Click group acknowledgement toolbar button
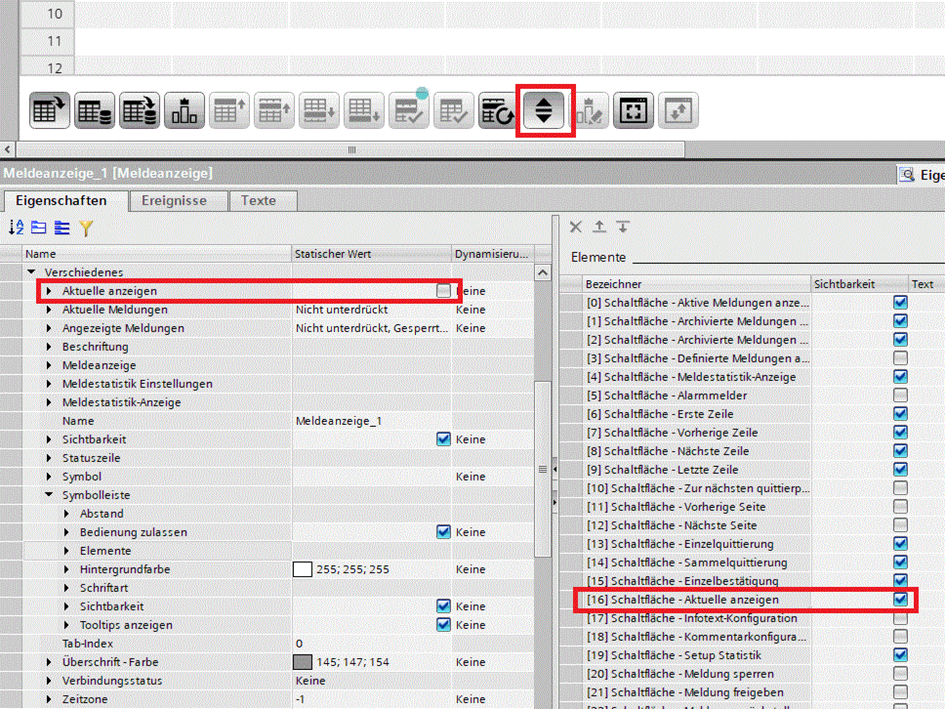Screen dimensions: 945x709 453,110
